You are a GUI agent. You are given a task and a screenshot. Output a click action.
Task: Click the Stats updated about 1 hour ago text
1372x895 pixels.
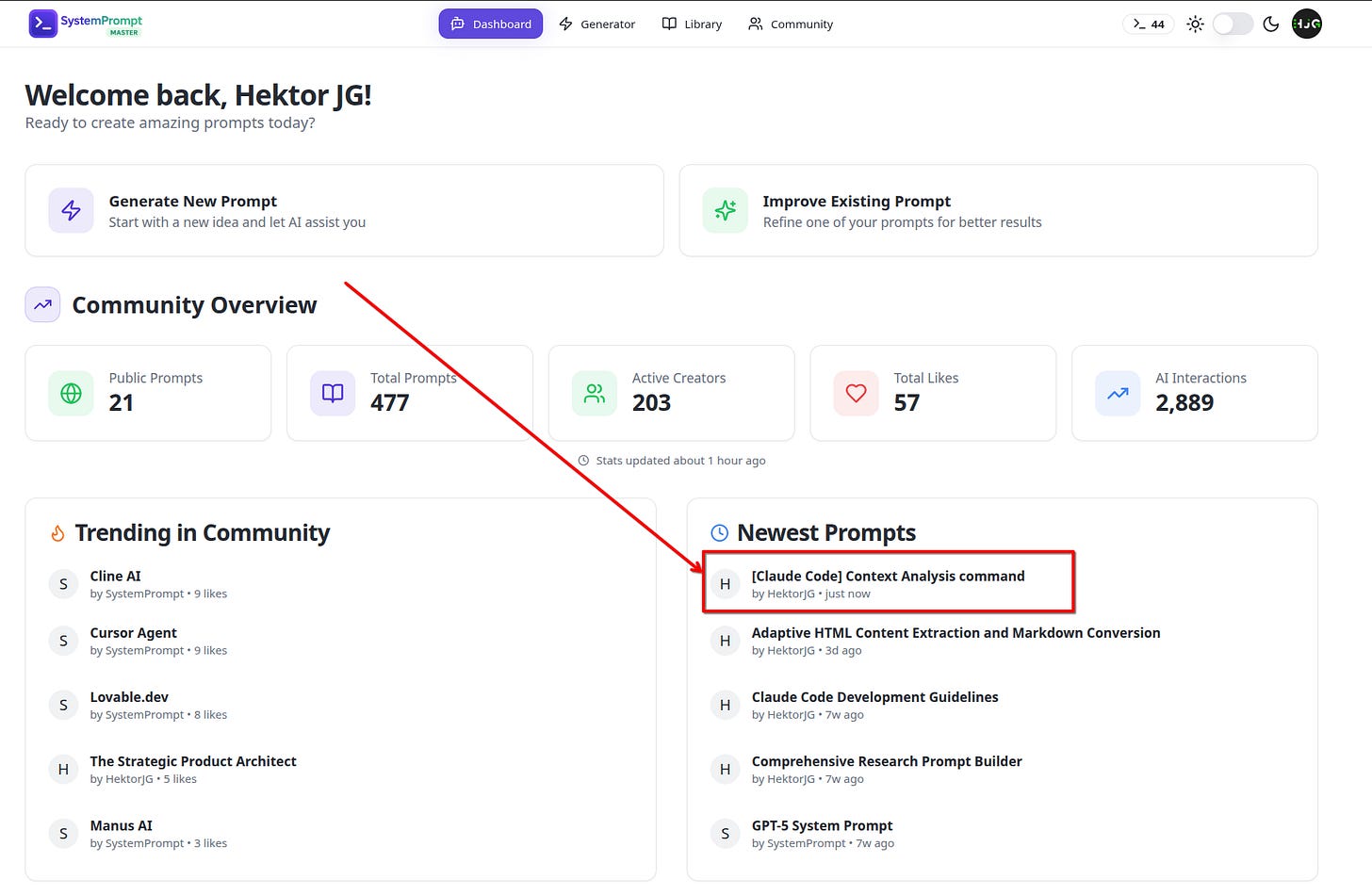pos(680,461)
